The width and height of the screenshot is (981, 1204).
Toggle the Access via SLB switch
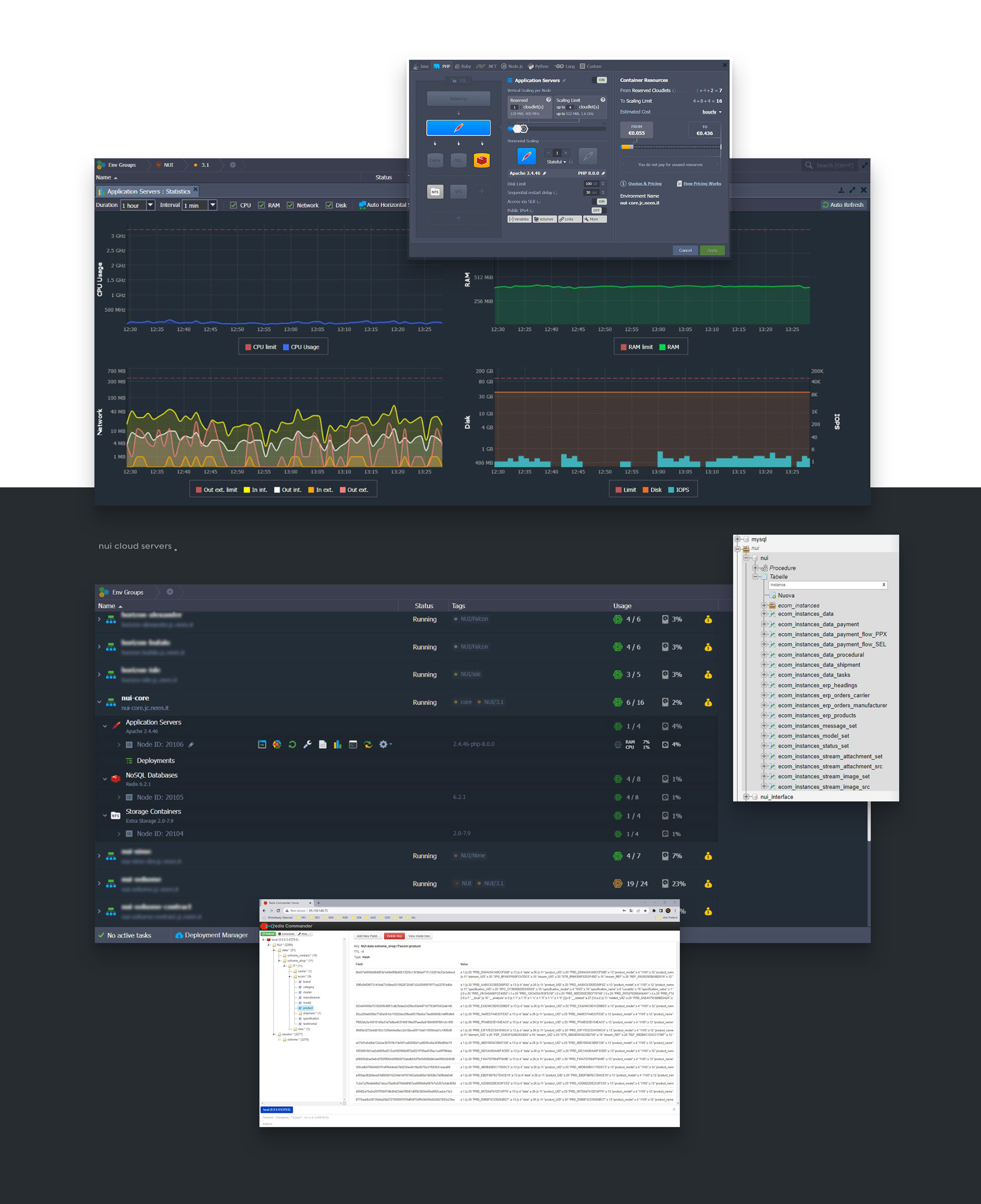tap(598, 201)
